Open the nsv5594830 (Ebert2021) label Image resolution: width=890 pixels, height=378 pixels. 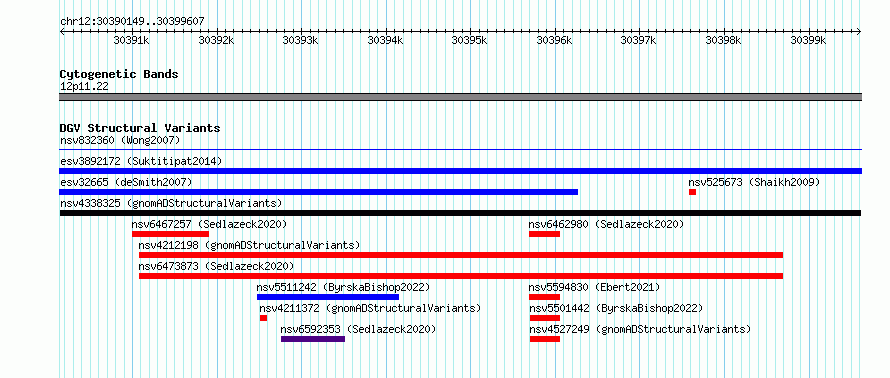point(594,287)
